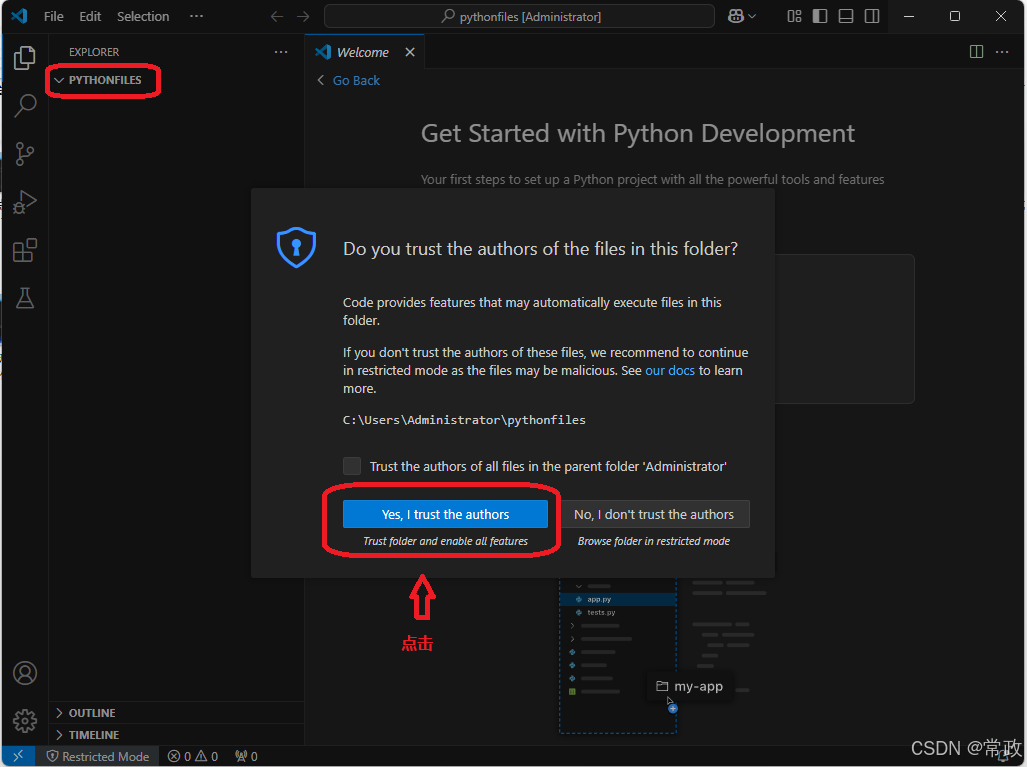This screenshot has height=767, width=1027.
Task: Open the File menu
Action: point(54,16)
